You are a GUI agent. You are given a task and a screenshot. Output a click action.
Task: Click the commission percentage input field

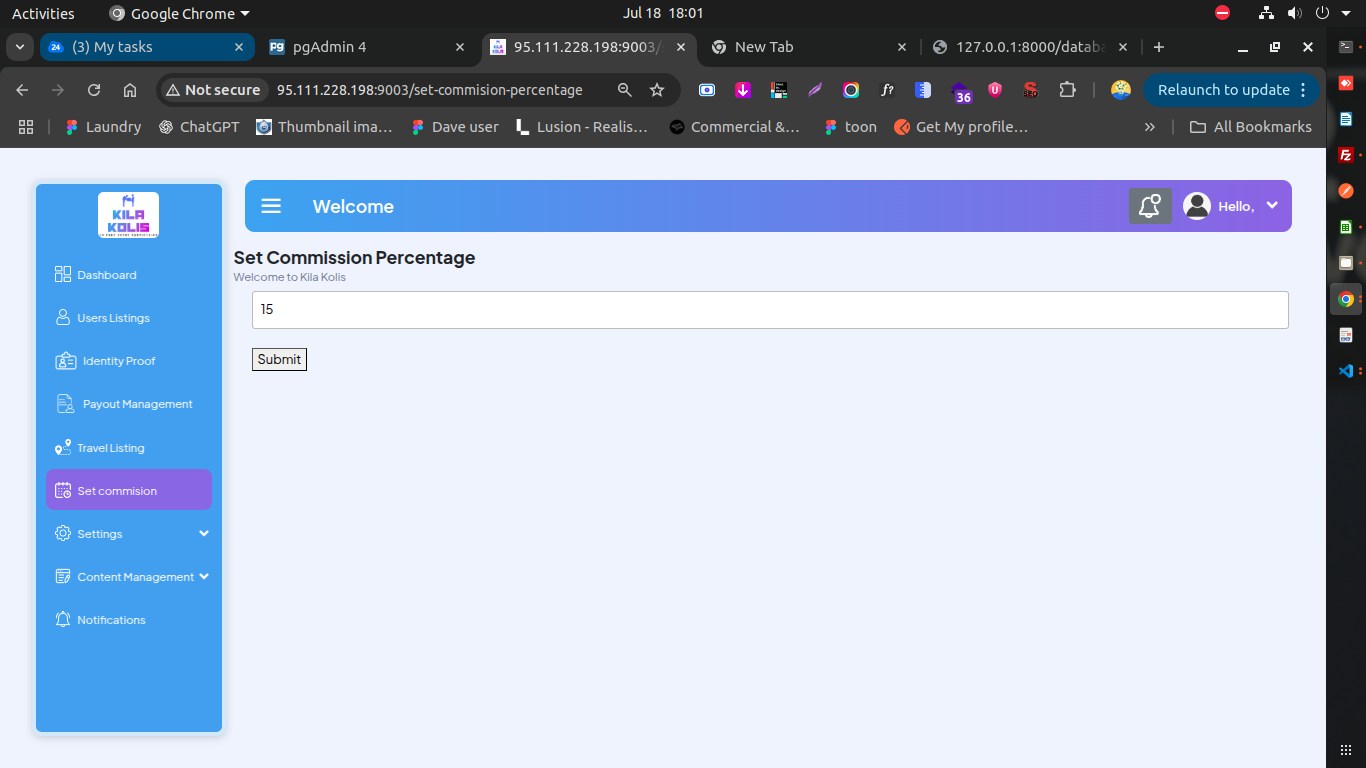click(769, 310)
